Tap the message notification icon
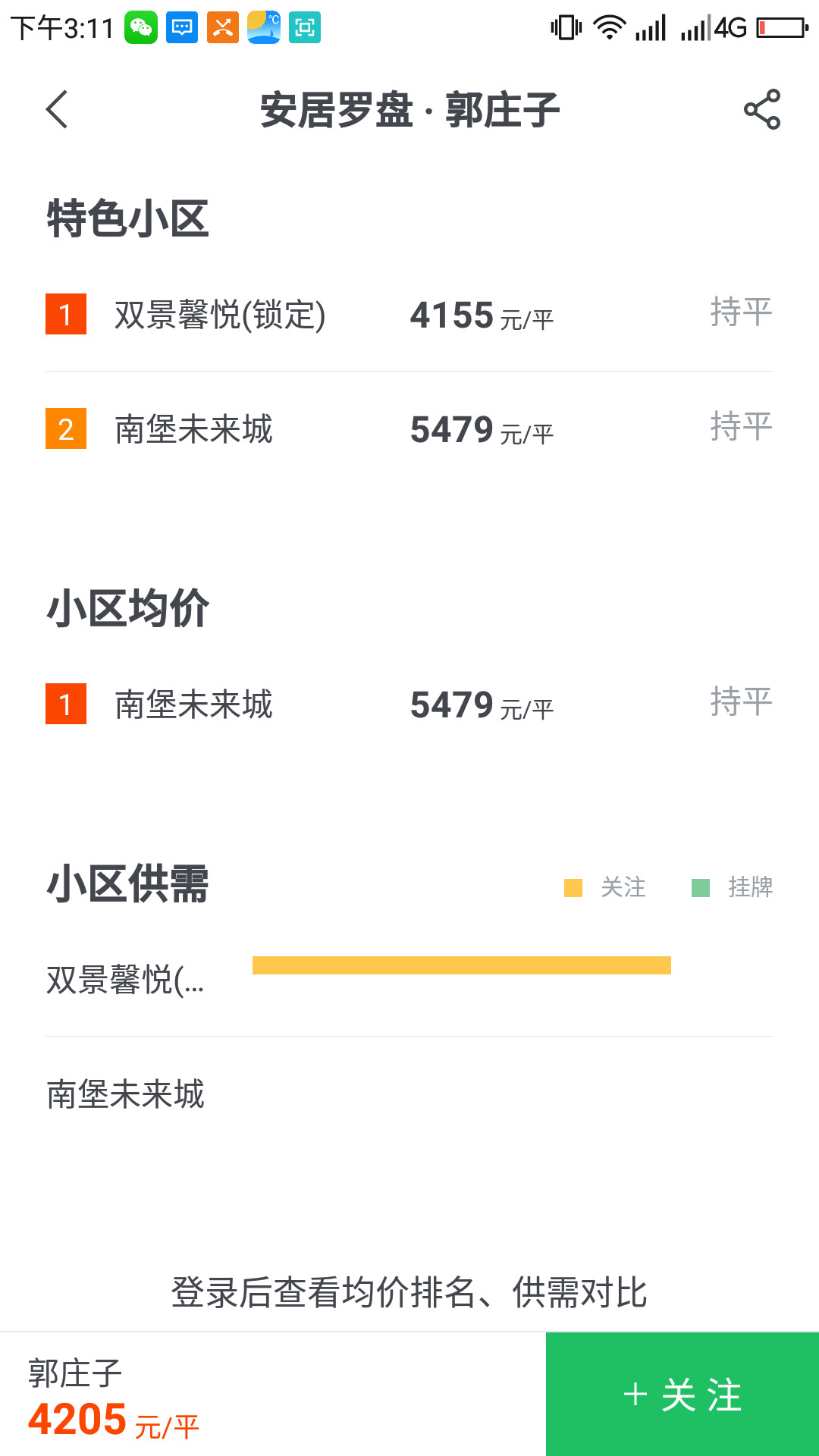The width and height of the screenshot is (819, 1456). click(x=182, y=28)
